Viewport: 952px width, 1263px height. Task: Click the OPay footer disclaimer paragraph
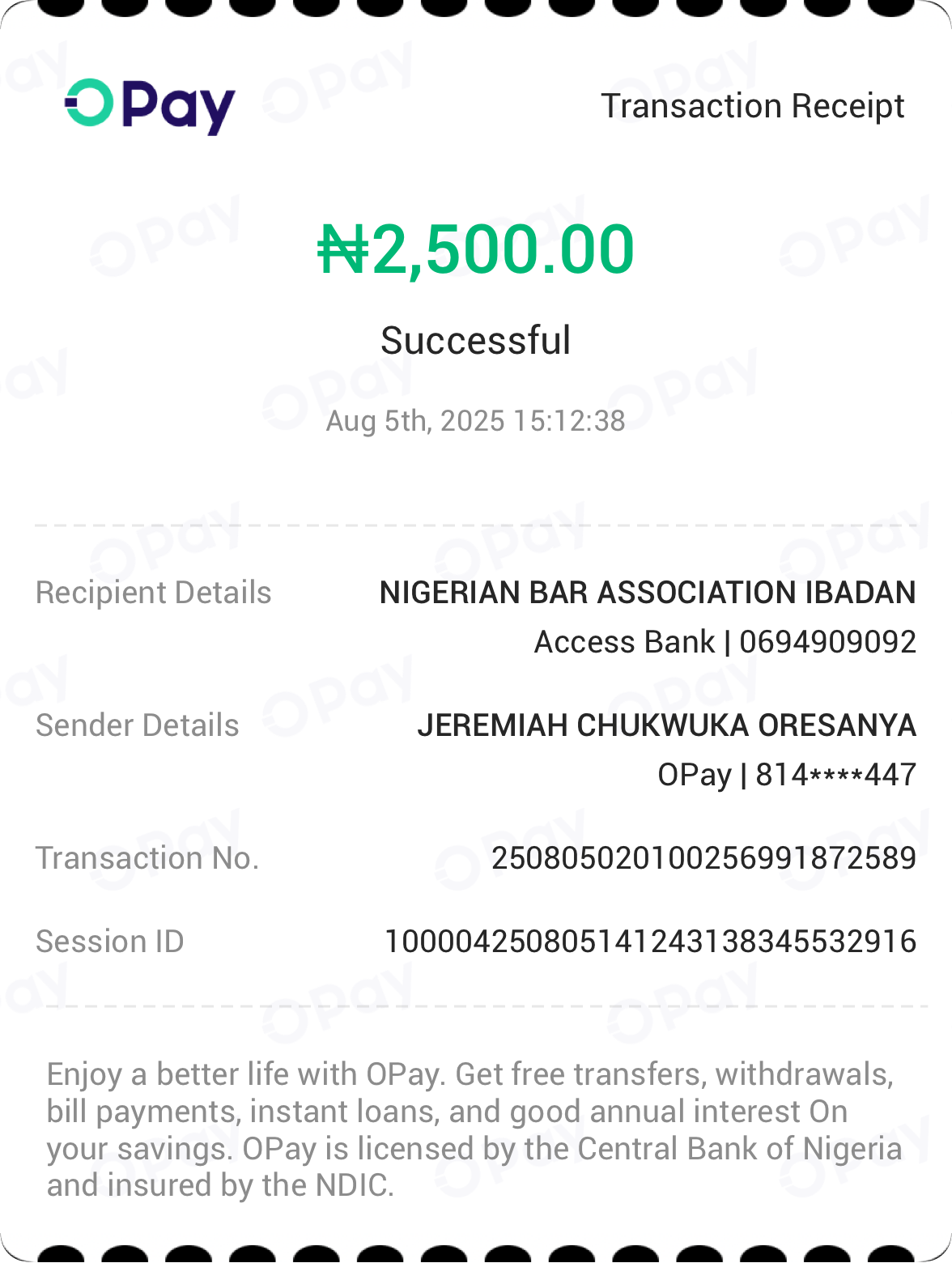point(474,1129)
